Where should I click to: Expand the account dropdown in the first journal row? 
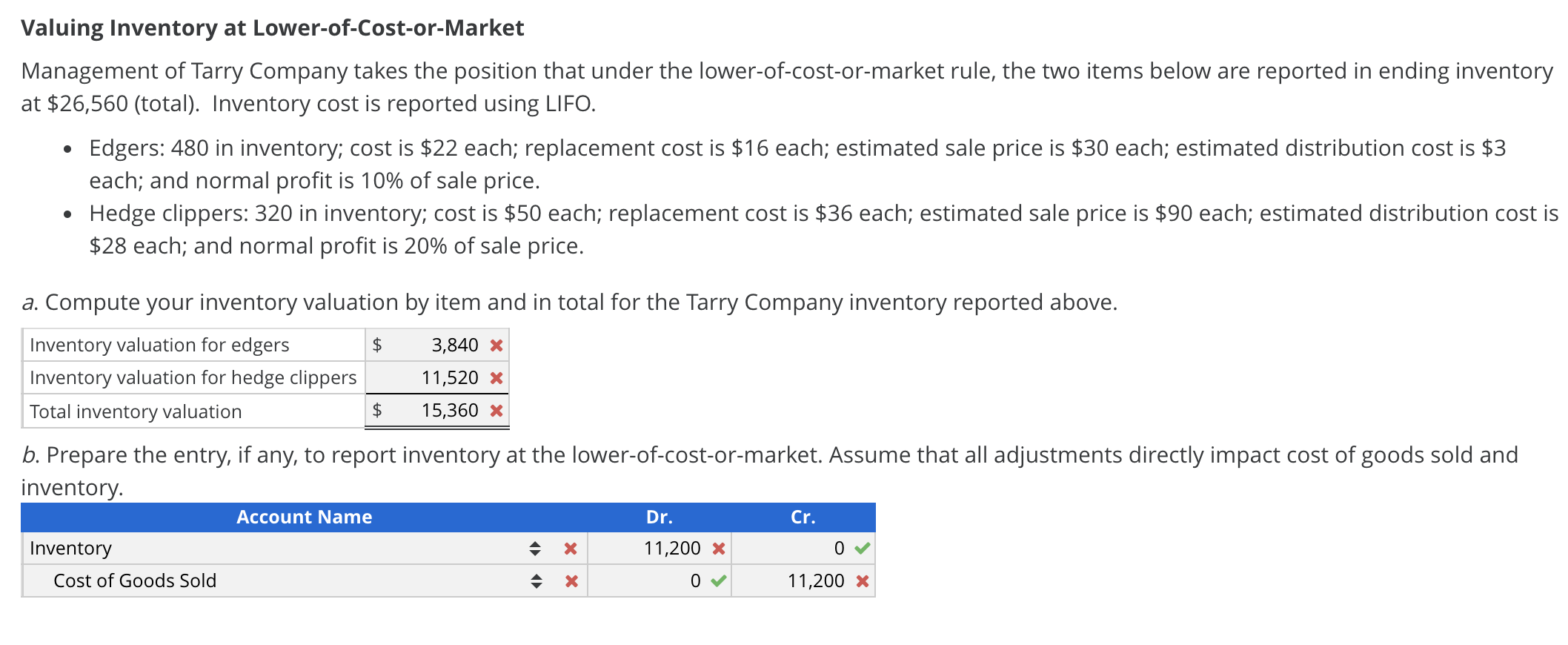coord(535,549)
